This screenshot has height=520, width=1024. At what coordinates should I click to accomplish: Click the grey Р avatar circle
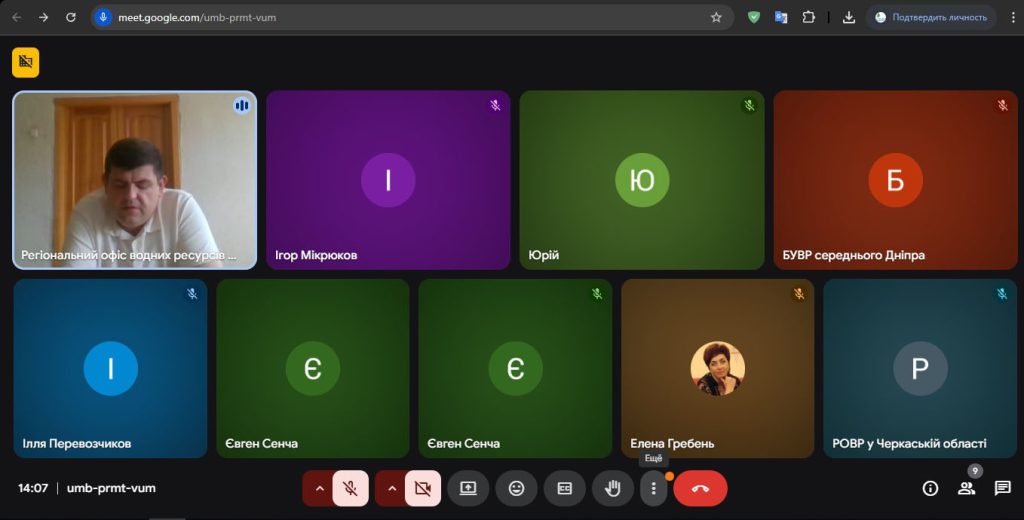[x=920, y=368]
